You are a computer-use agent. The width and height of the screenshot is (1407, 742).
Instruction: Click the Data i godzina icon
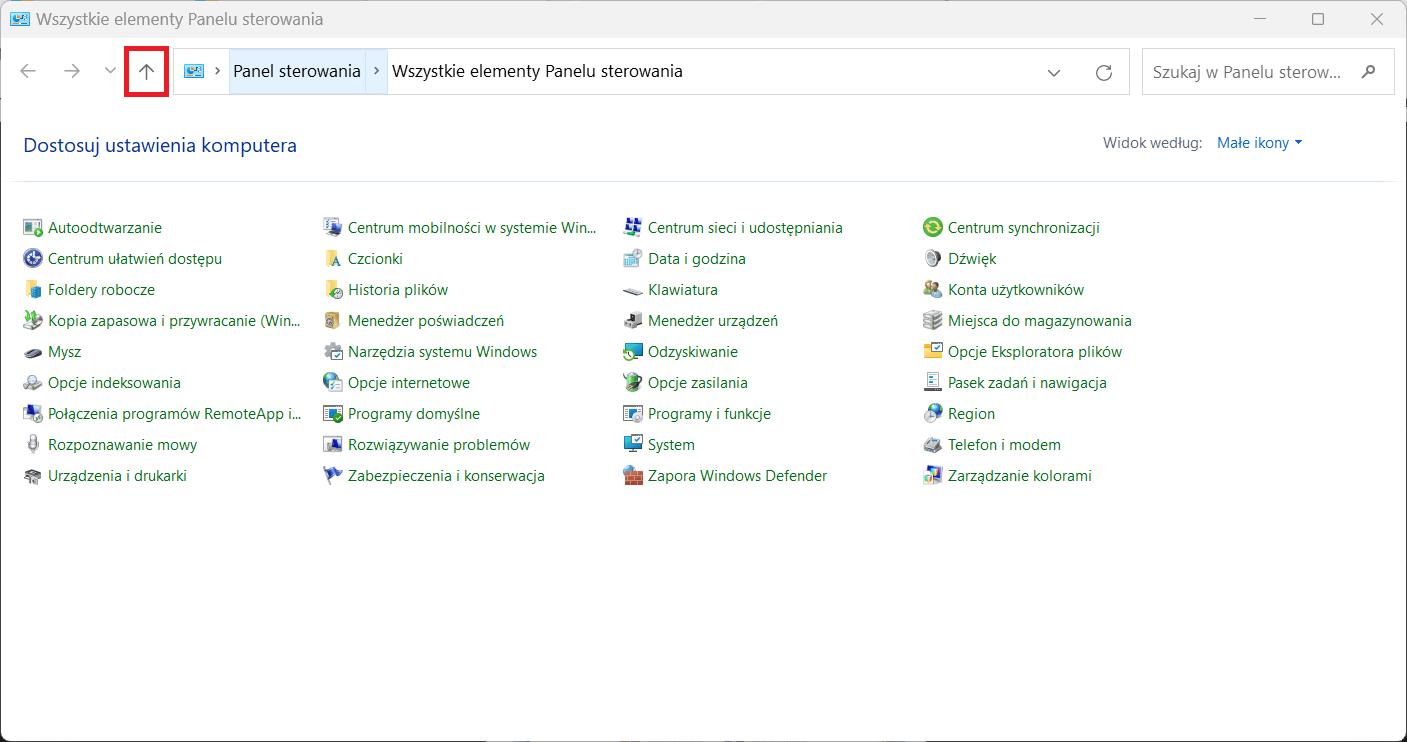coord(633,259)
